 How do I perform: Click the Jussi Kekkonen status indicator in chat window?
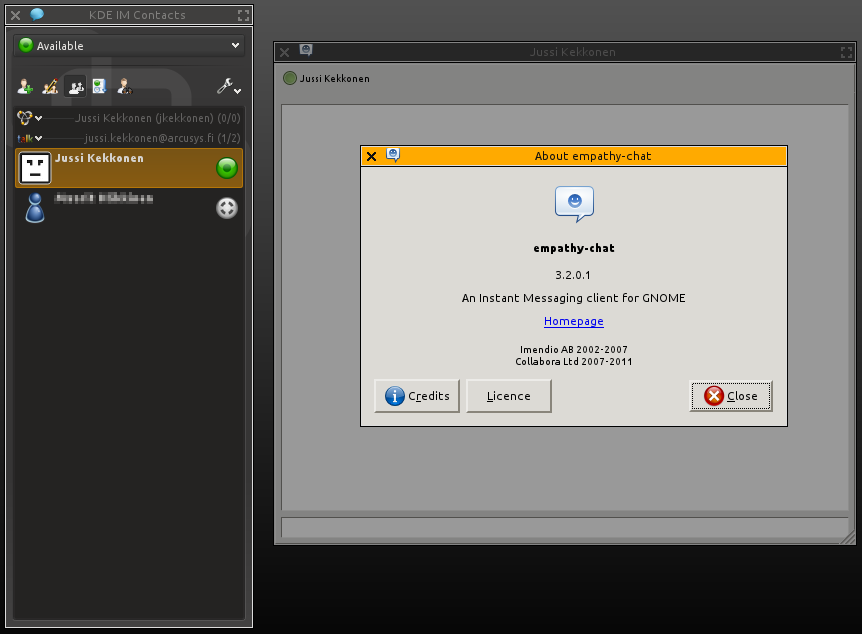tap(290, 78)
